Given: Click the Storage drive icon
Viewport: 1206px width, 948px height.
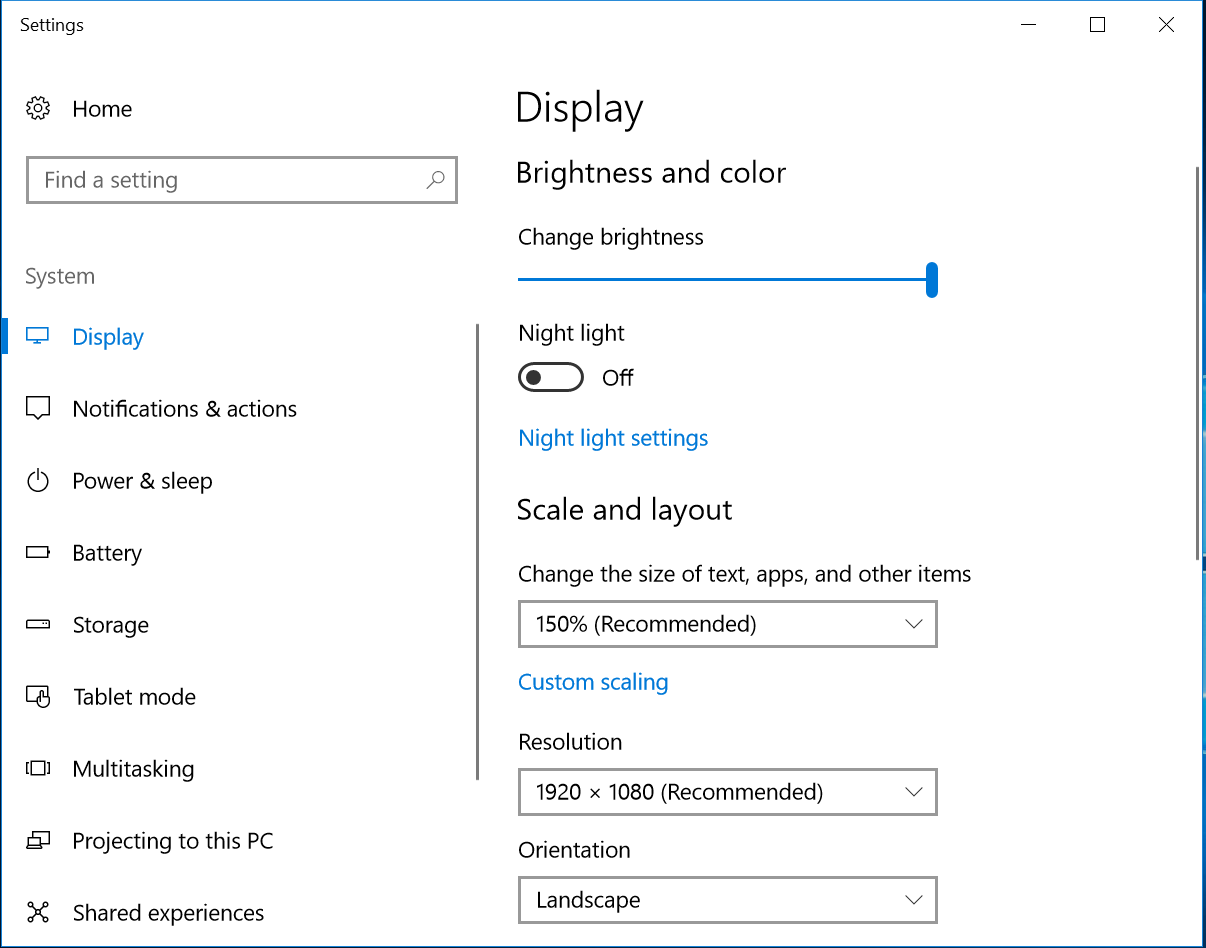Looking at the screenshot, I should 38,625.
